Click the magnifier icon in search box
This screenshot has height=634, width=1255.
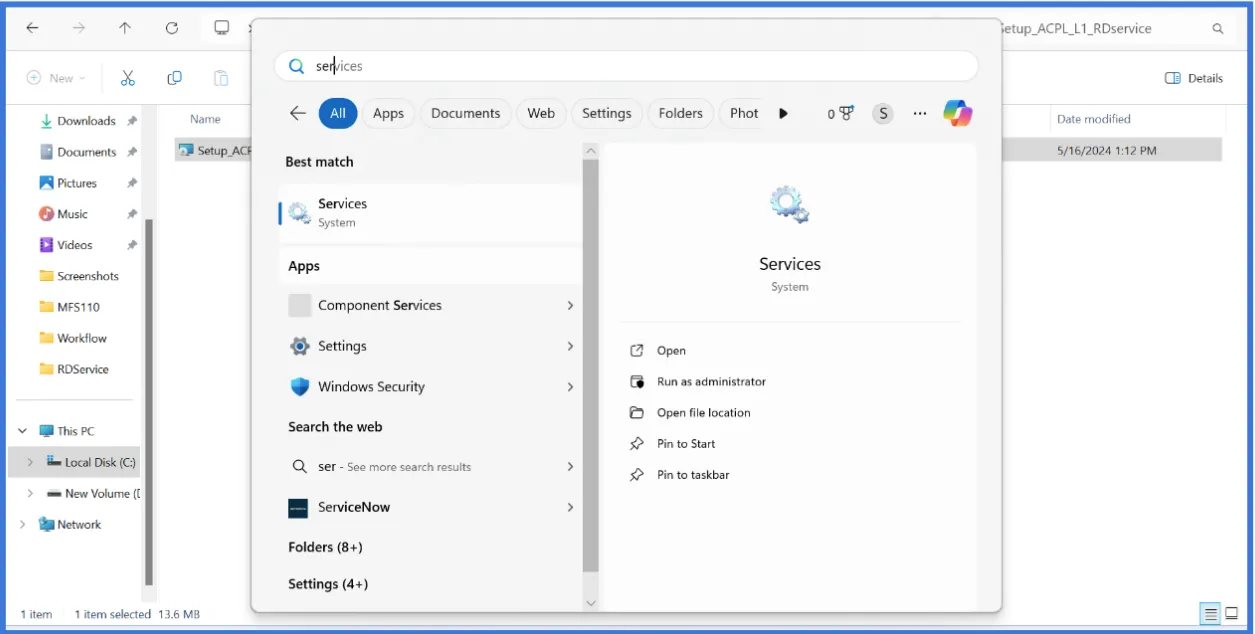296,66
